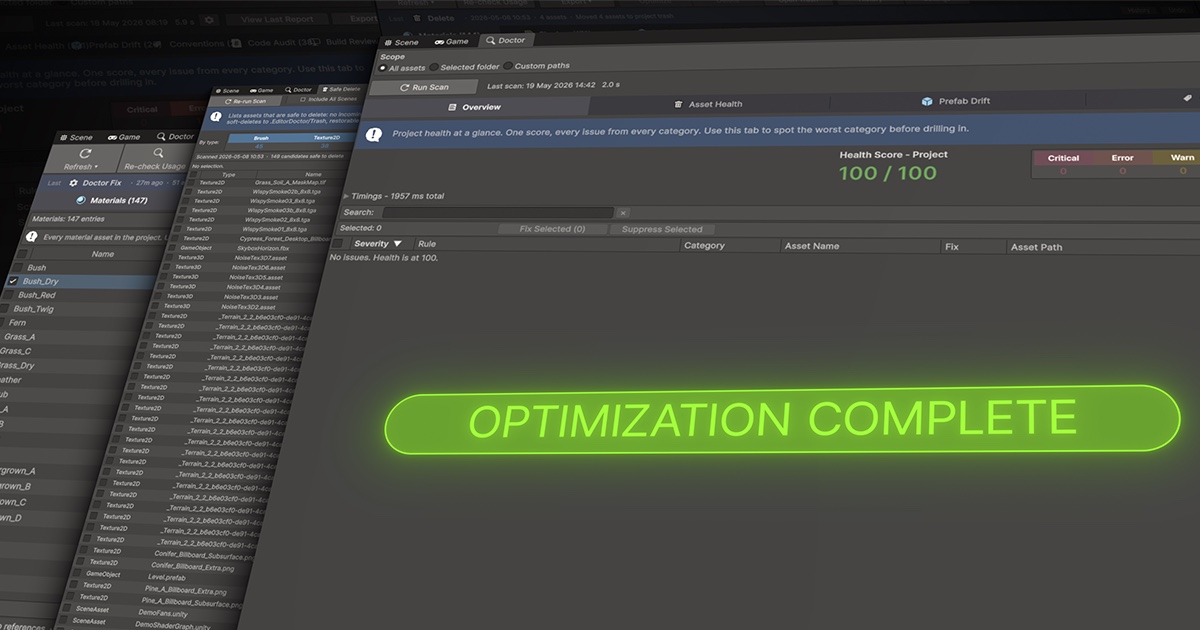Select the Selected folder scope radio button
The height and width of the screenshot is (630, 1200).
pos(434,66)
